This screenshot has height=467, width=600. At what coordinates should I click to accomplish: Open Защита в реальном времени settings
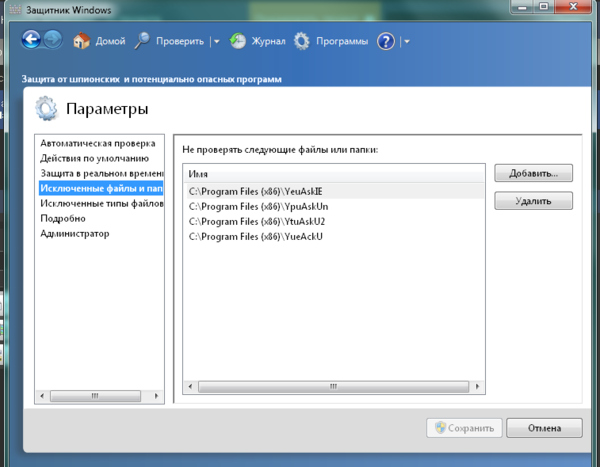click(102, 173)
